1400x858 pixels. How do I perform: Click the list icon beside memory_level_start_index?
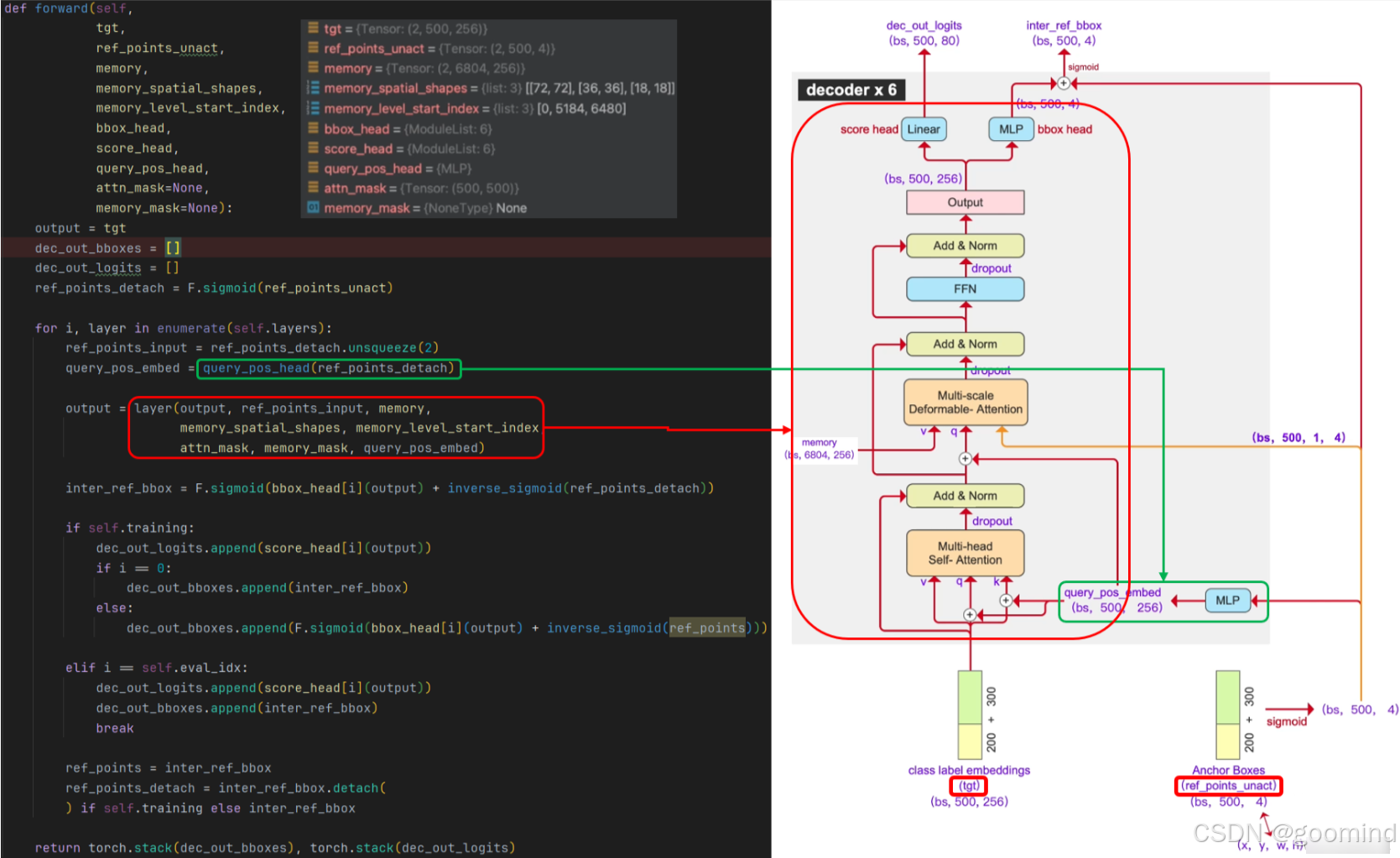[x=313, y=107]
